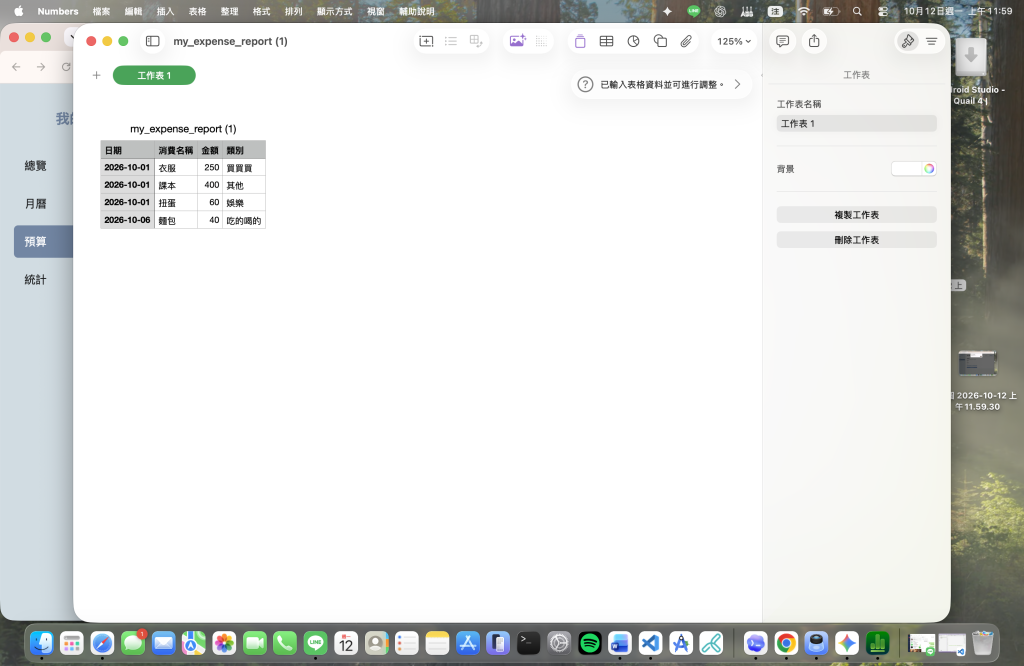Select the 消費名稱 header cell

click(x=176, y=150)
